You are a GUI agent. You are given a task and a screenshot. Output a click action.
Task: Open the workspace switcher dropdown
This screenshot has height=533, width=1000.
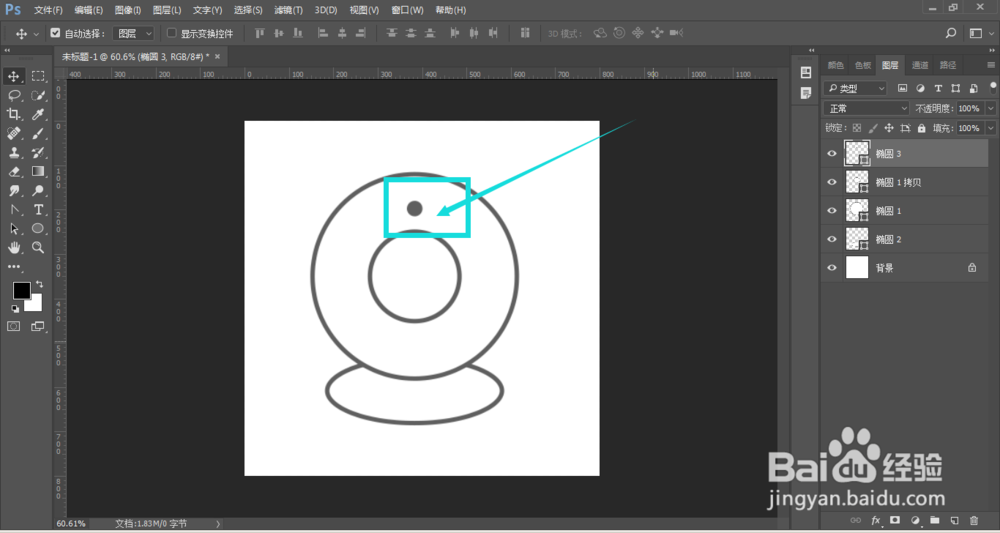[981, 33]
